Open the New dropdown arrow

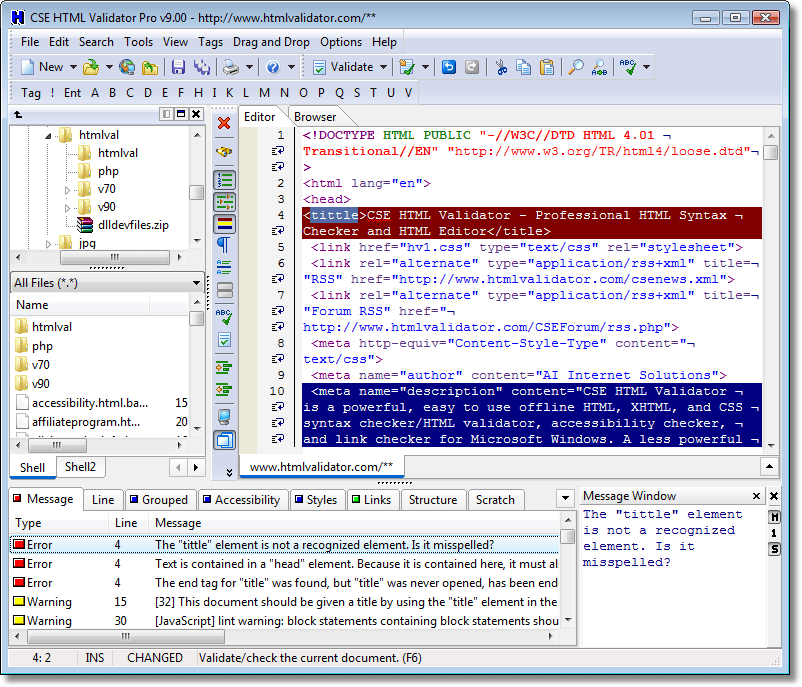coord(73,67)
